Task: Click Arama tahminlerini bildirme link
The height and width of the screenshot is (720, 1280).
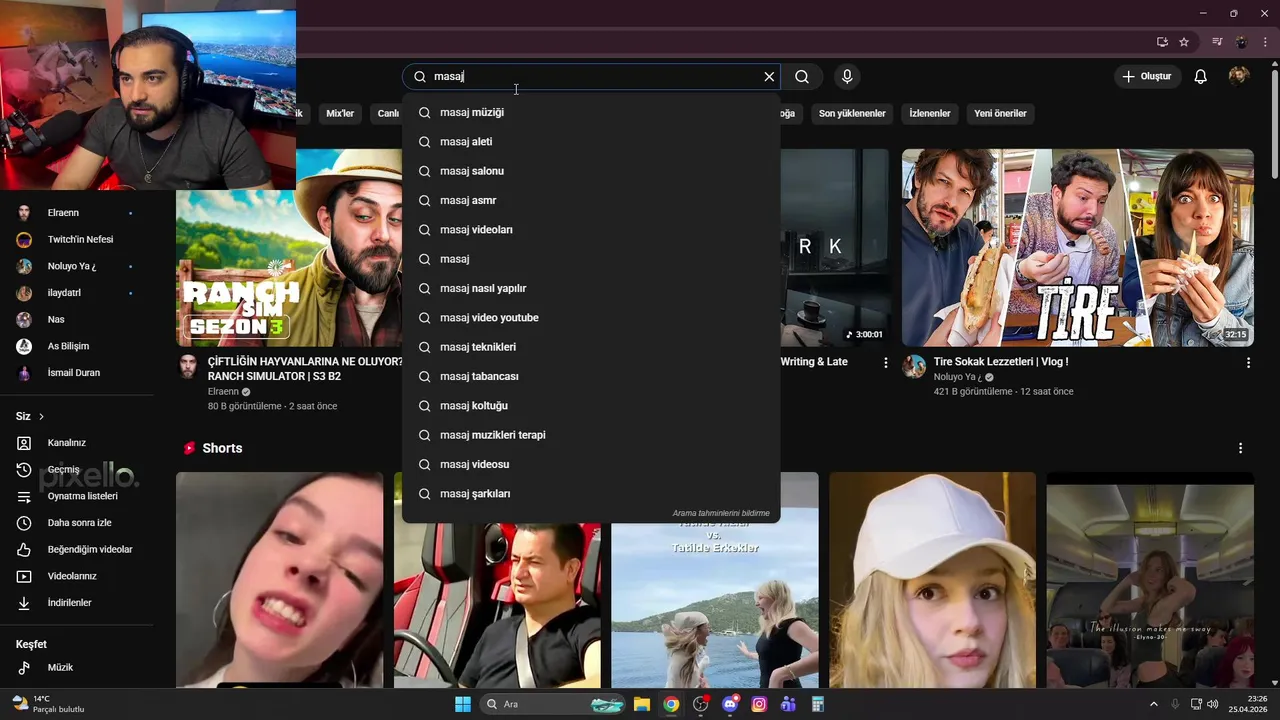Action: coord(721,513)
